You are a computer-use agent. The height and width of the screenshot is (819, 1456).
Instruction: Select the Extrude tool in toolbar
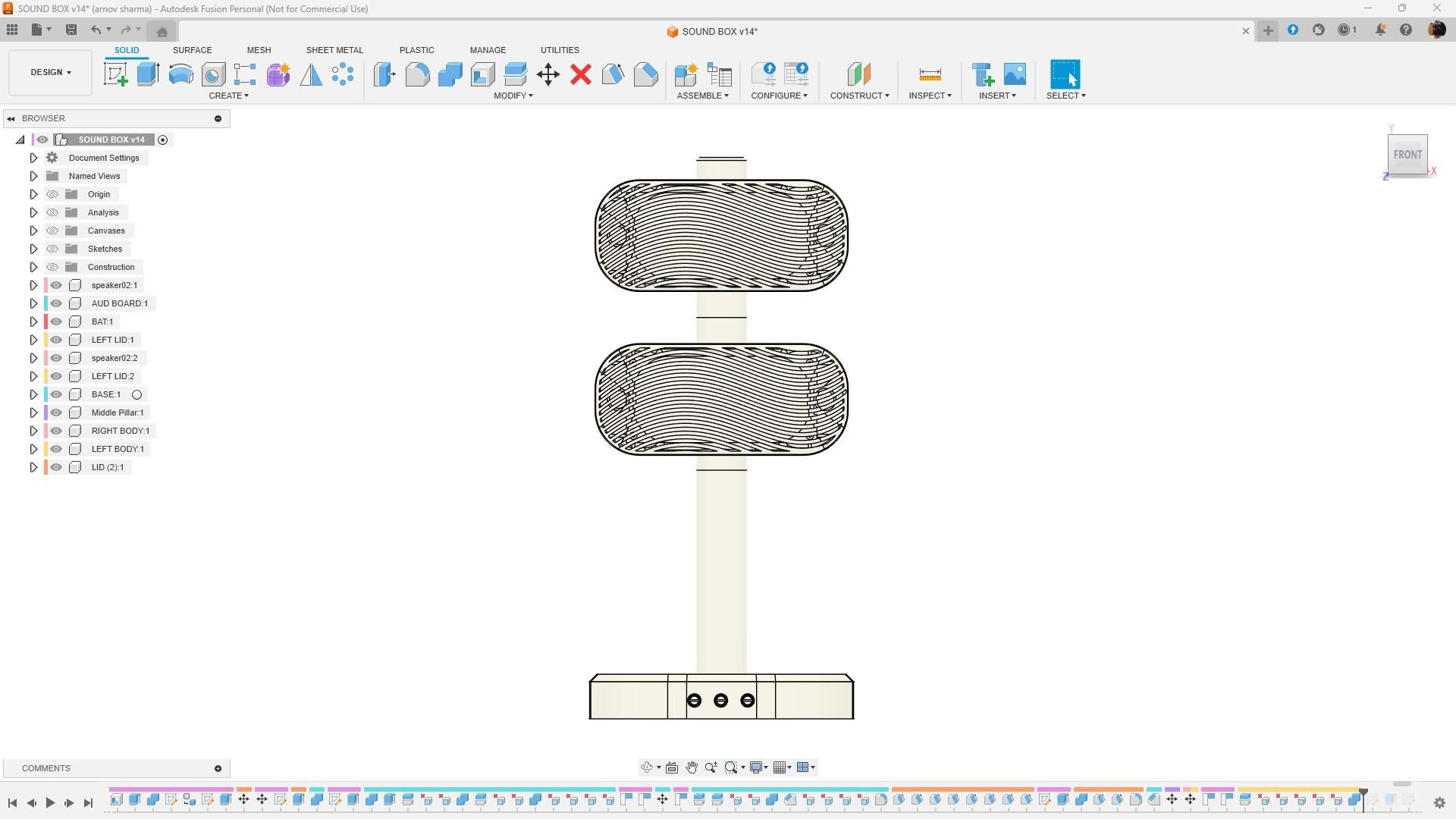pos(148,74)
